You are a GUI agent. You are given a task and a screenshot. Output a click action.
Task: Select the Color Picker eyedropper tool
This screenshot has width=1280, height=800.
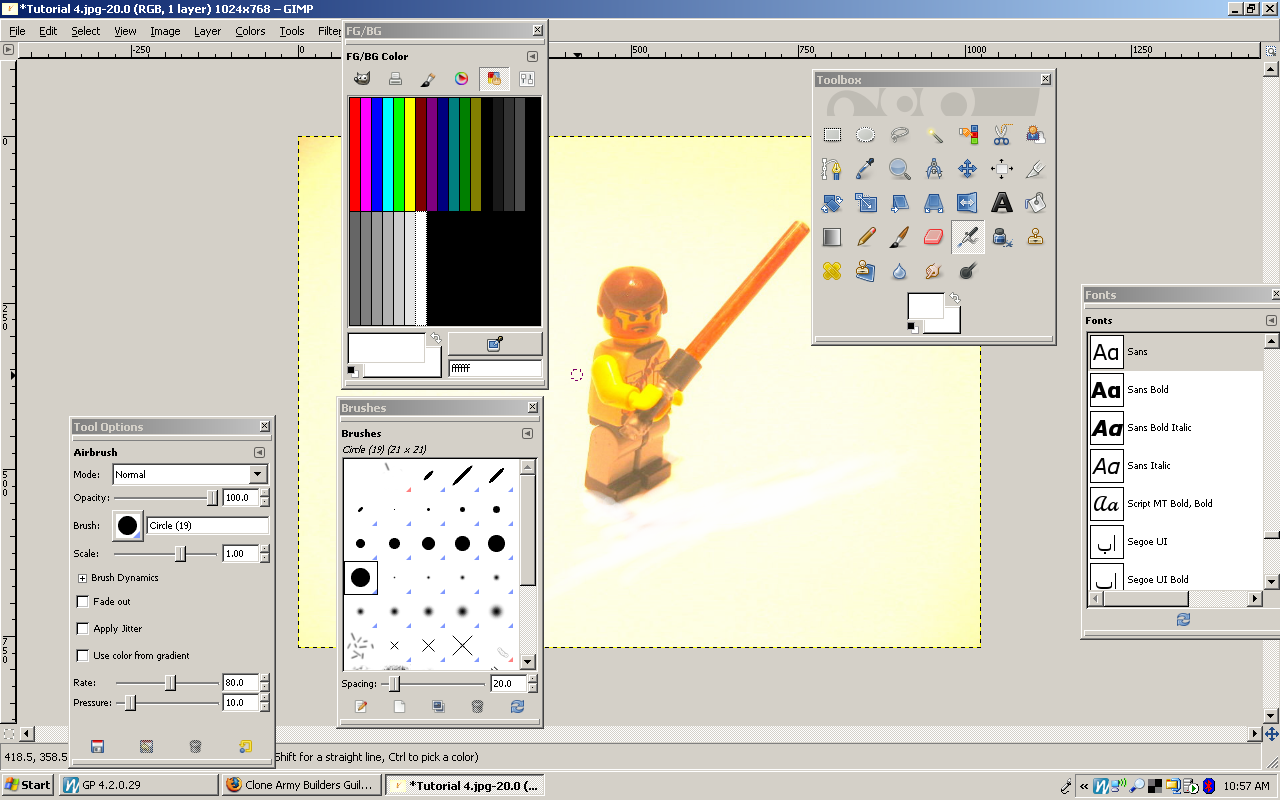(866, 168)
